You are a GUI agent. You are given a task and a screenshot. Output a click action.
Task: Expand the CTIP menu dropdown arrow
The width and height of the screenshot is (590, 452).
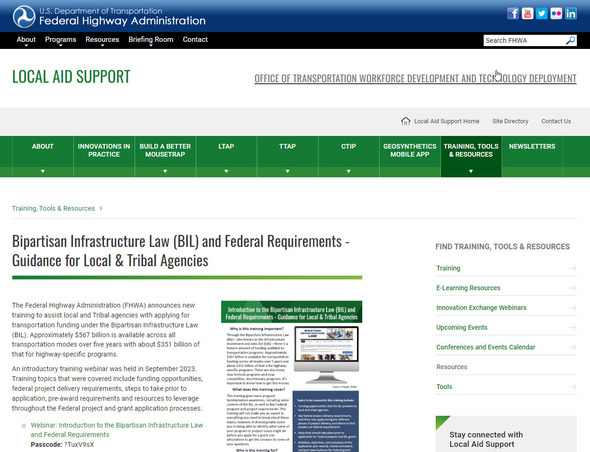[348, 171]
